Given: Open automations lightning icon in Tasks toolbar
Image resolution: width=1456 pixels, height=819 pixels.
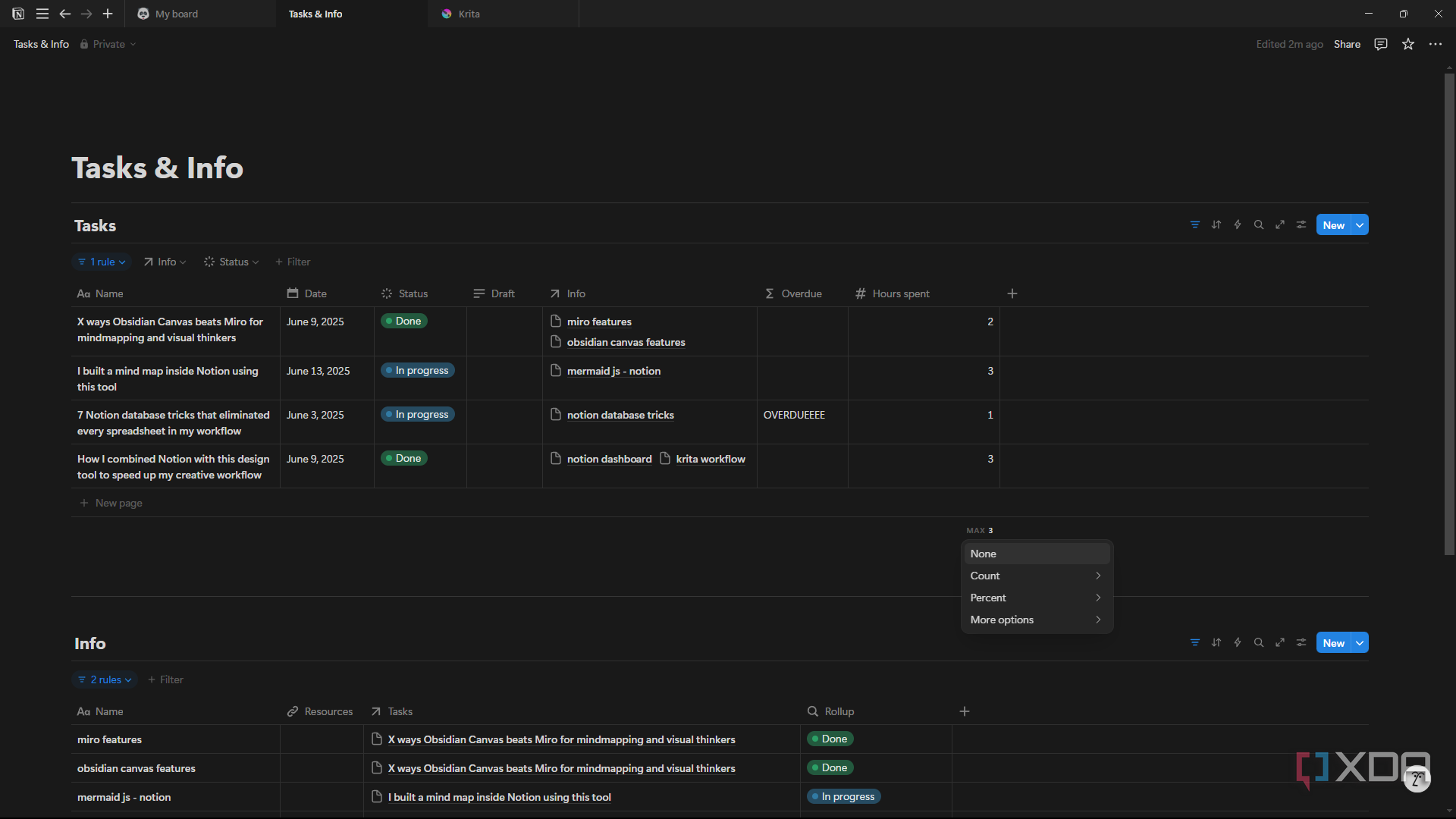Looking at the screenshot, I should point(1238,224).
